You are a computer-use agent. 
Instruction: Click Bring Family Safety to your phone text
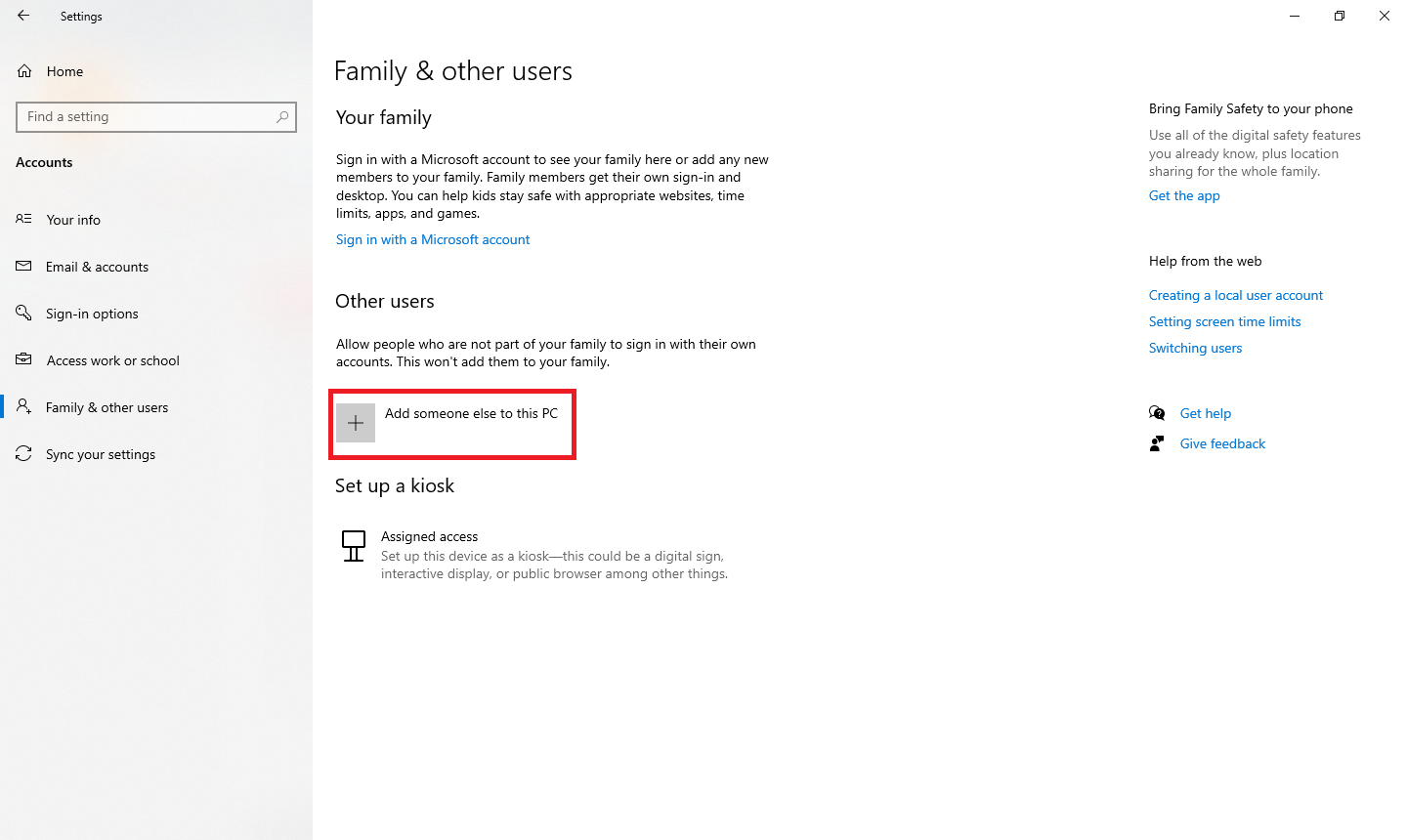click(x=1251, y=108)
